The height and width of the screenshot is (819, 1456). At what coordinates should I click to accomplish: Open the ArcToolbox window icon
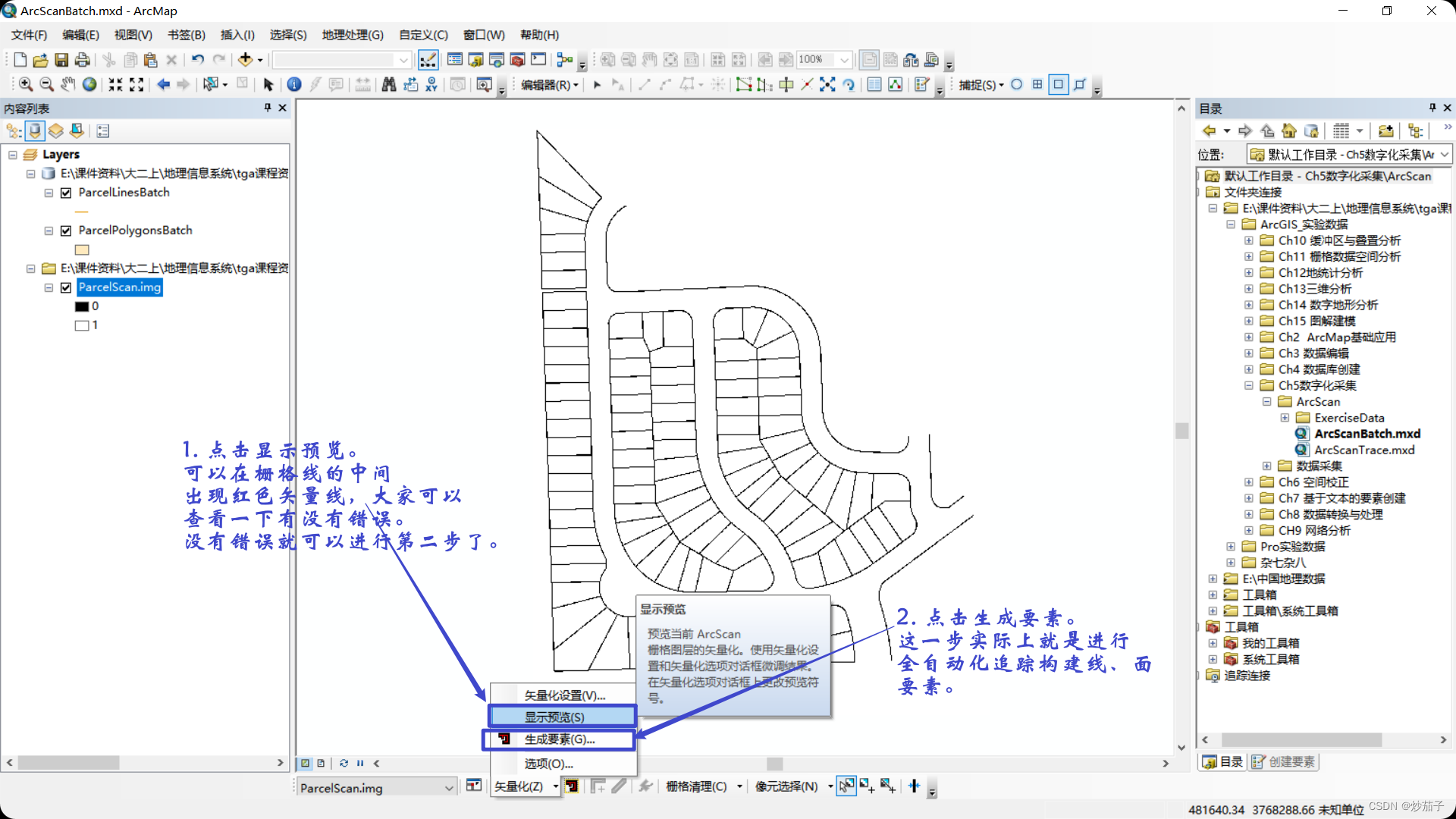517,60
